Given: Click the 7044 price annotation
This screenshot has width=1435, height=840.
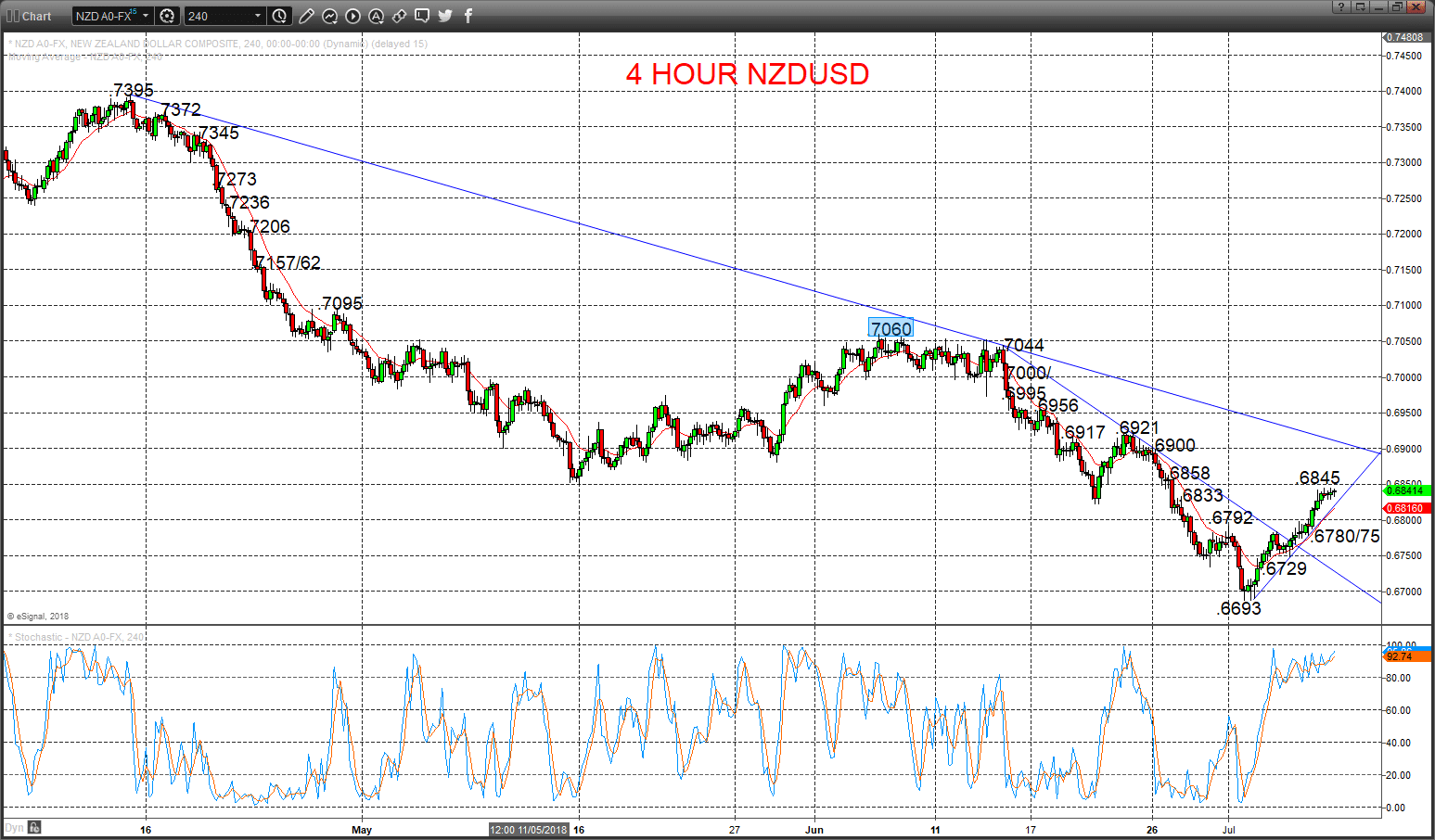Looking at the screenshot, I should point(1024,345).
